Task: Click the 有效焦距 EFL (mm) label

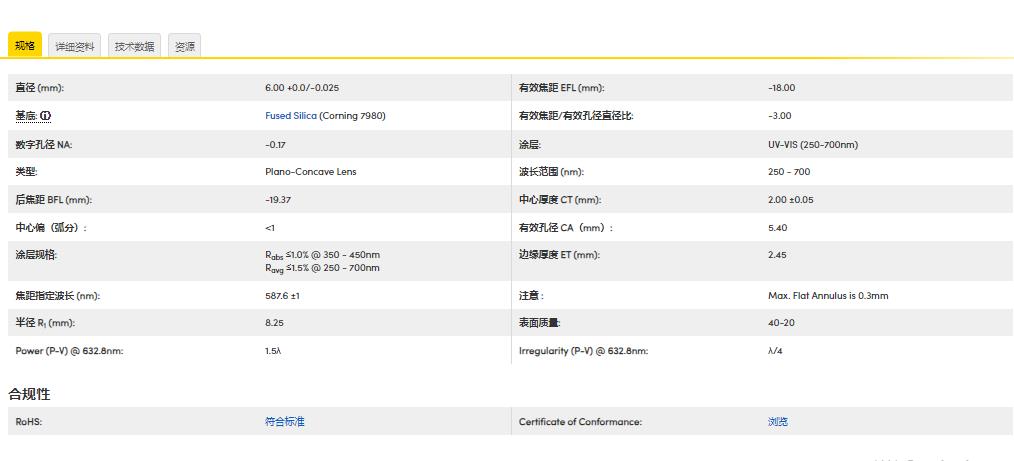Action: (561, 88)
